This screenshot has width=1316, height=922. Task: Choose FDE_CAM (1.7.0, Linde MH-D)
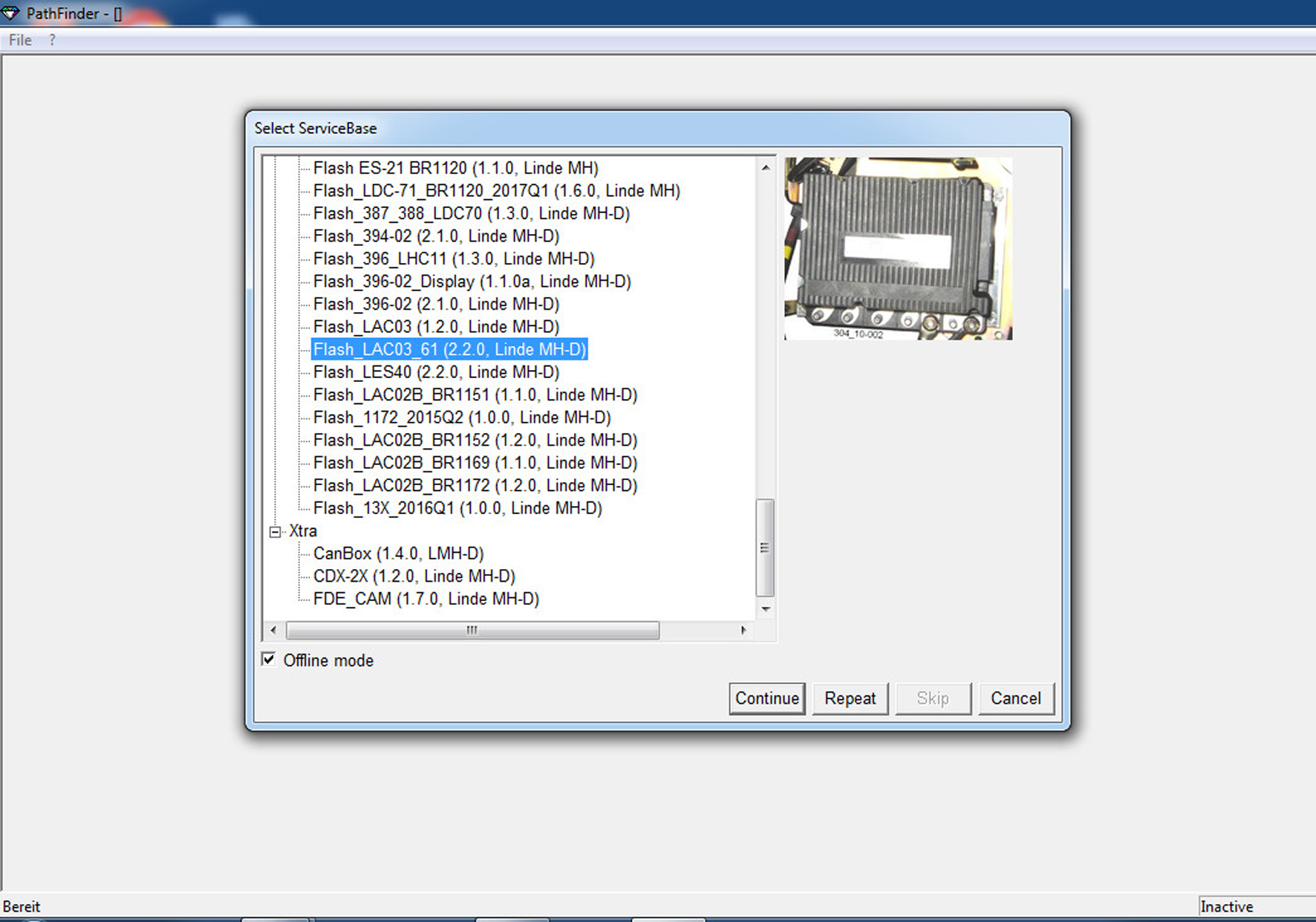pos(426,599)
